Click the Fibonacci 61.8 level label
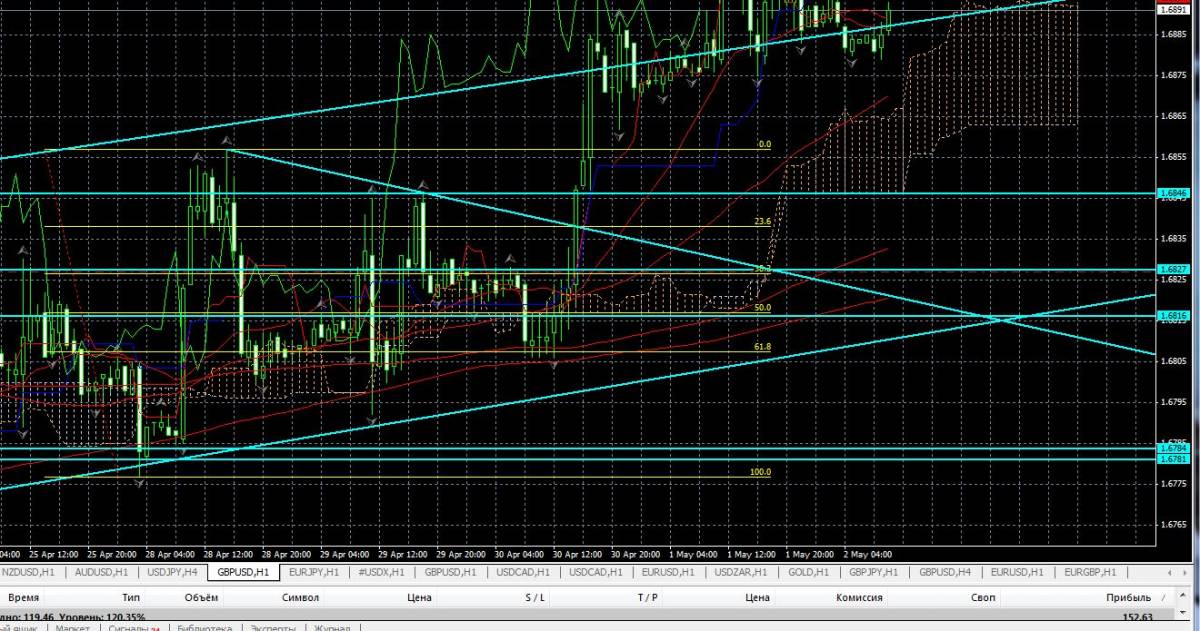 [x=762, y=346]
